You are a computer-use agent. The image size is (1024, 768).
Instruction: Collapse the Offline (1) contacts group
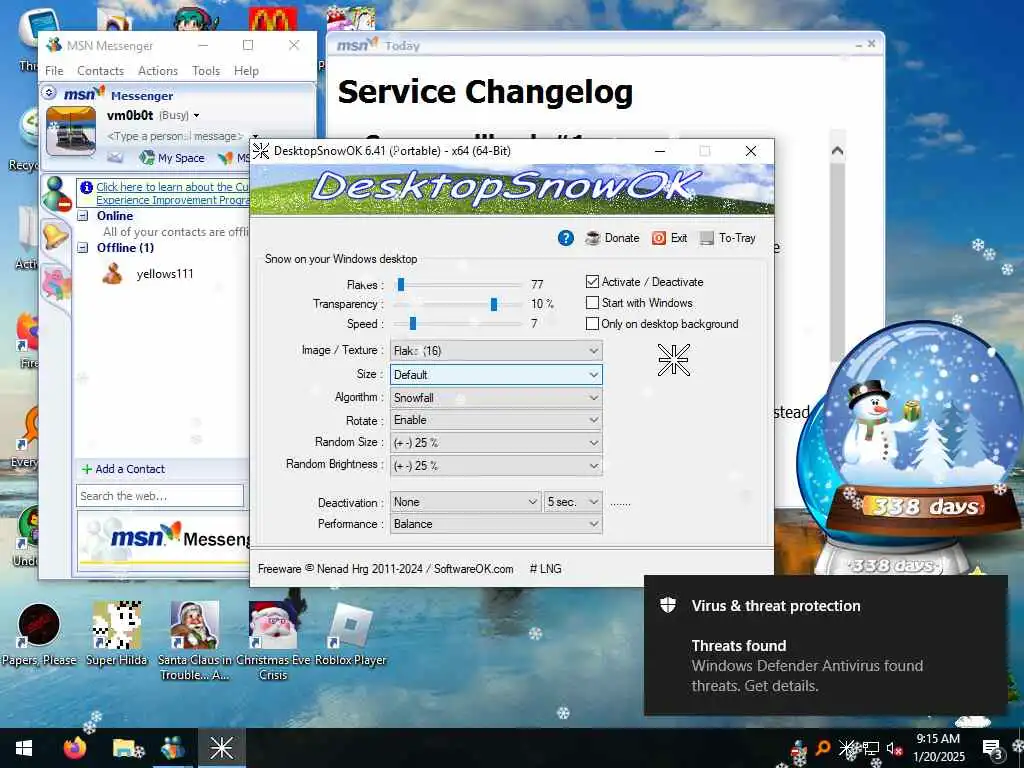click(x=83, y=248)
